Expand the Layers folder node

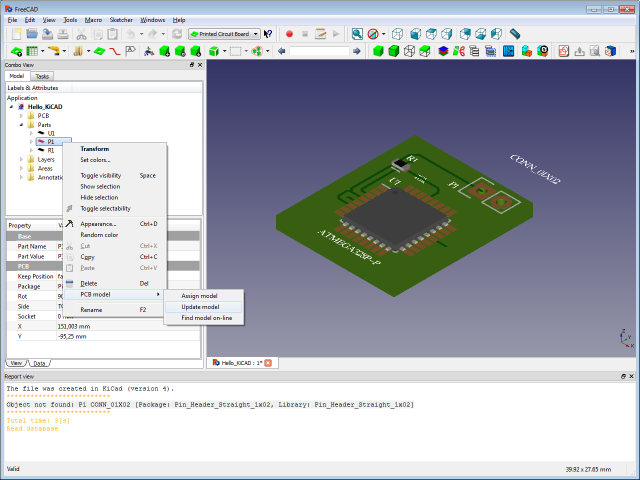[x=21, y=160]
